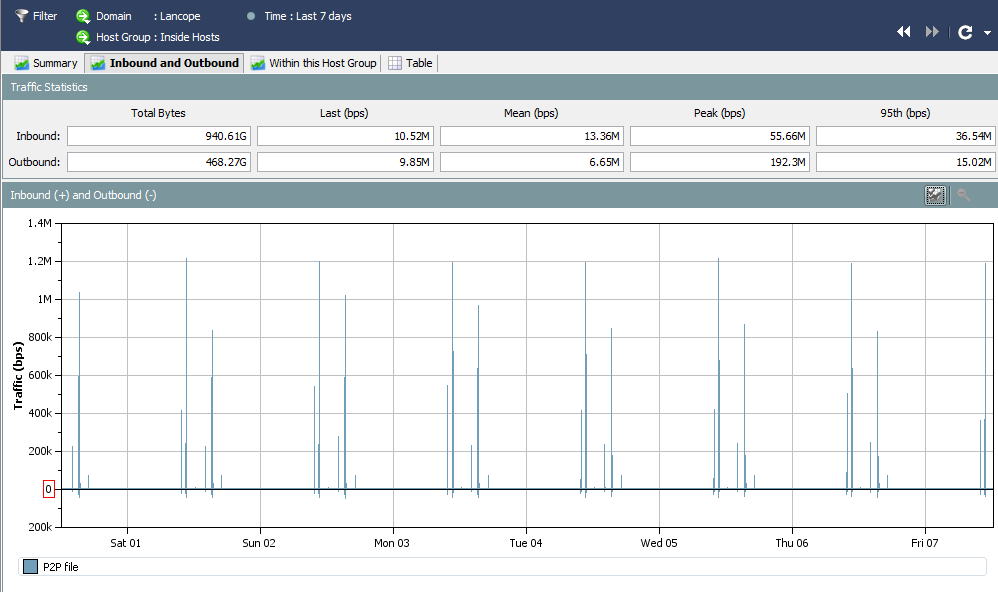
Task: Click the Time : Last 7 days filter text
Action: 308,16
